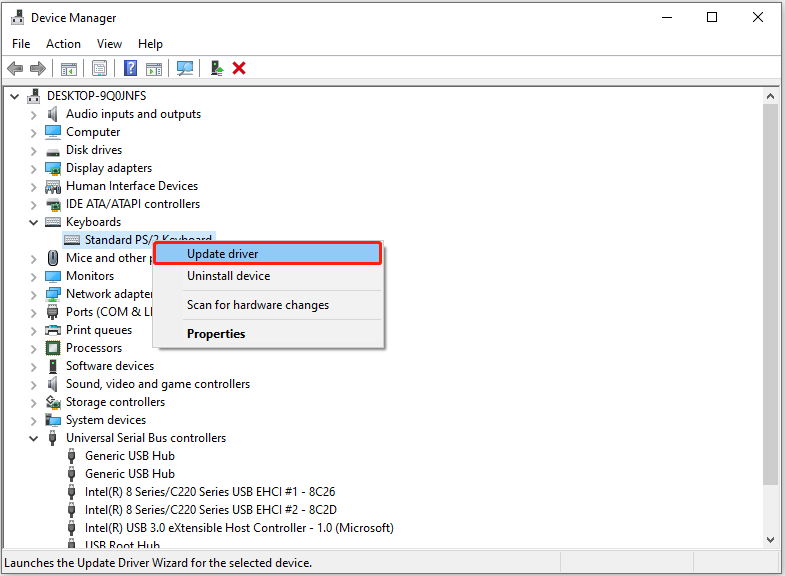
Task: Click the Audio inputs and outputs speaker icon
Action: 53,114
